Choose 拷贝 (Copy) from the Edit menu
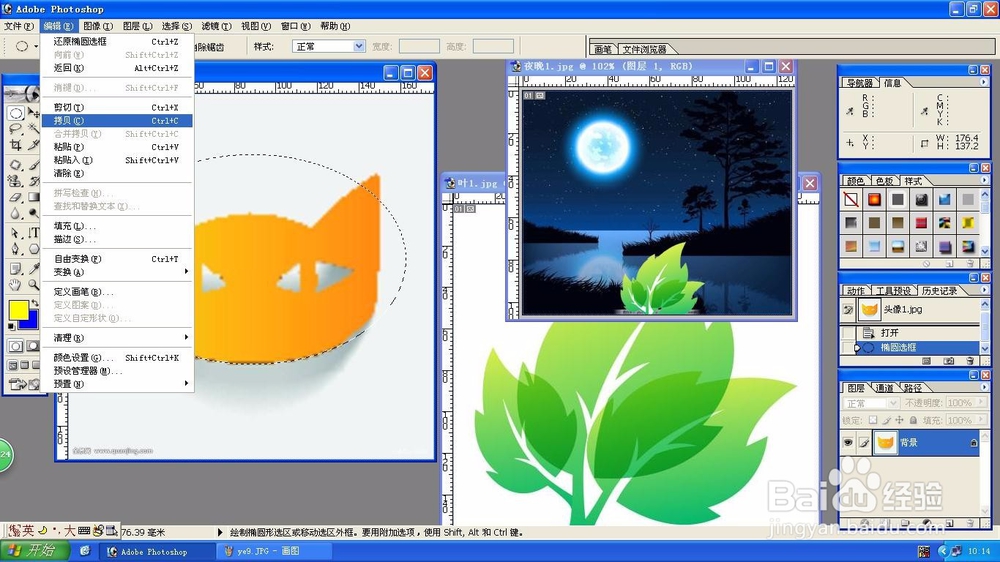Screen dimensions: 1000x562 pyautogui.click(x=117, y=121)
